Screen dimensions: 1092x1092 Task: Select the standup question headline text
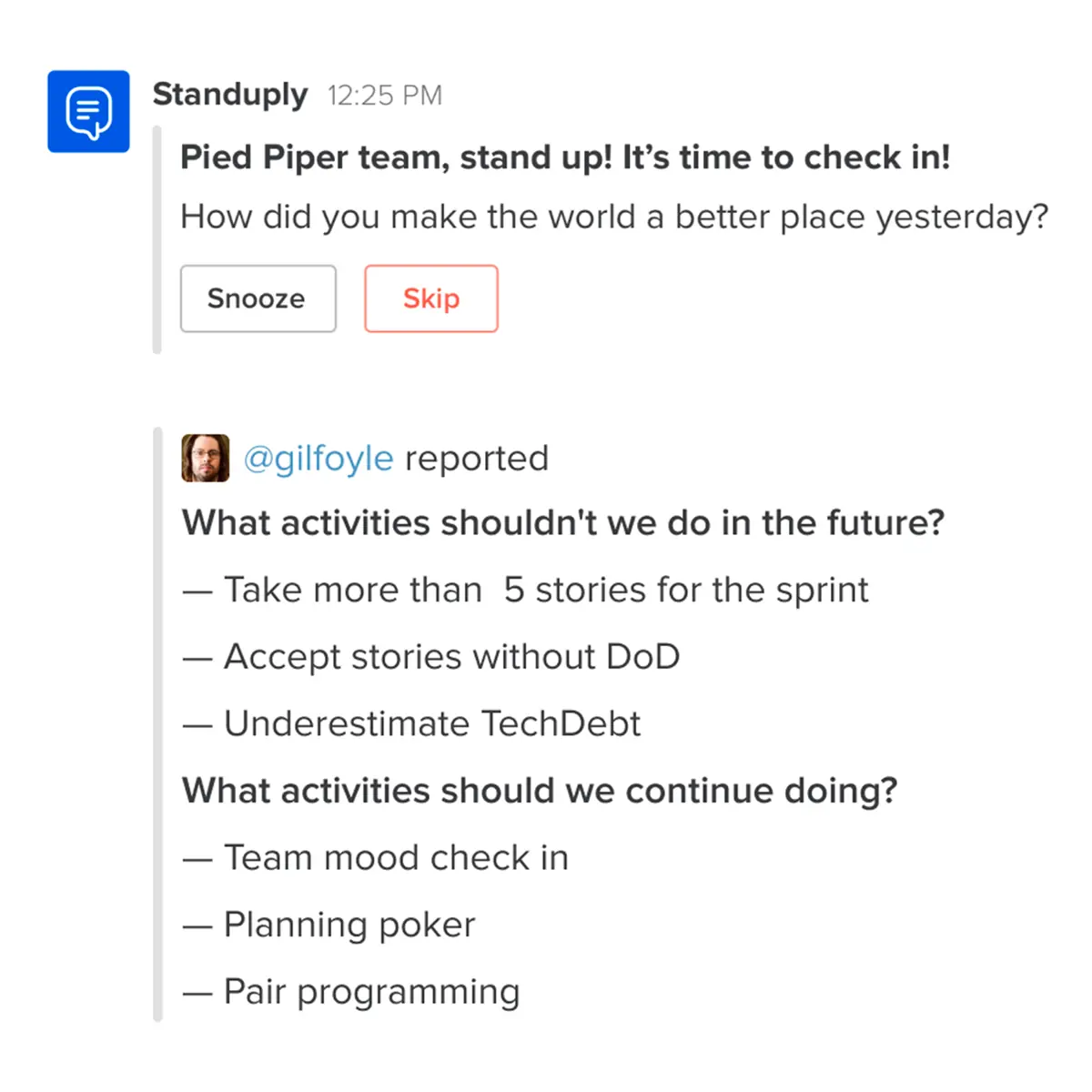[x=614, y=217]
